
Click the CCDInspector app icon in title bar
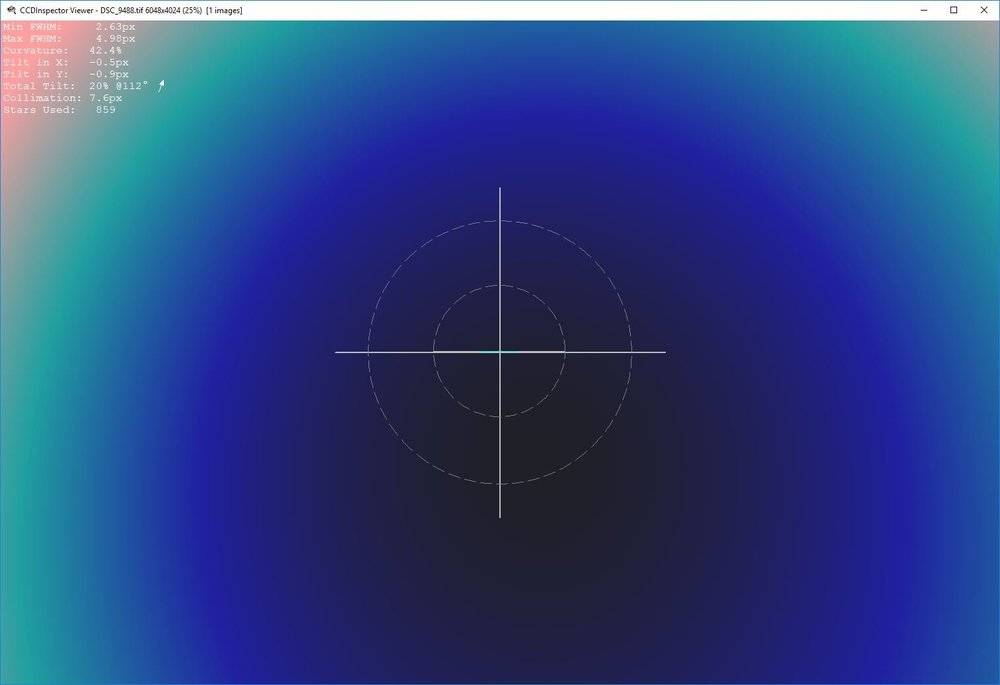coord(11,10)
